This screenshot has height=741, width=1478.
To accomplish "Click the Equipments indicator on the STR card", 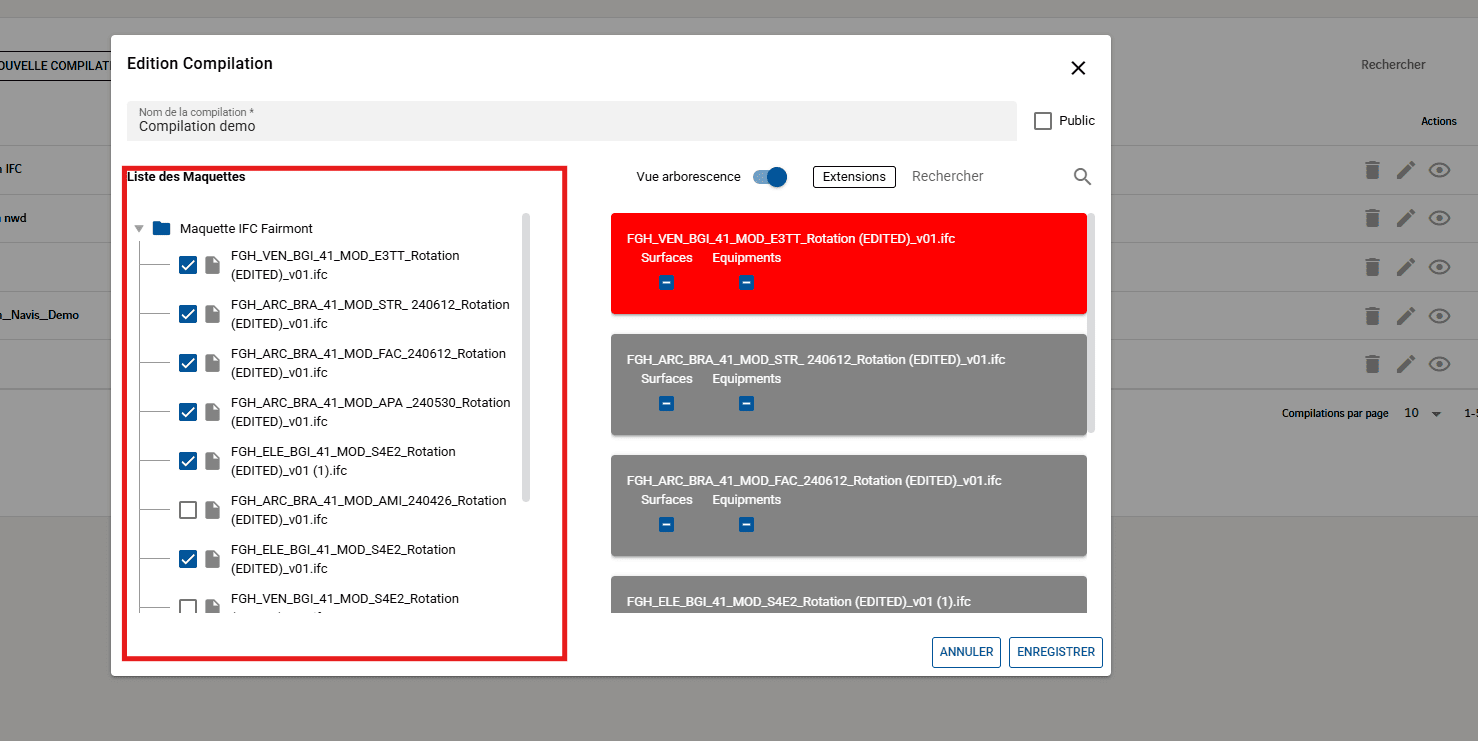I will click(746, 404).
